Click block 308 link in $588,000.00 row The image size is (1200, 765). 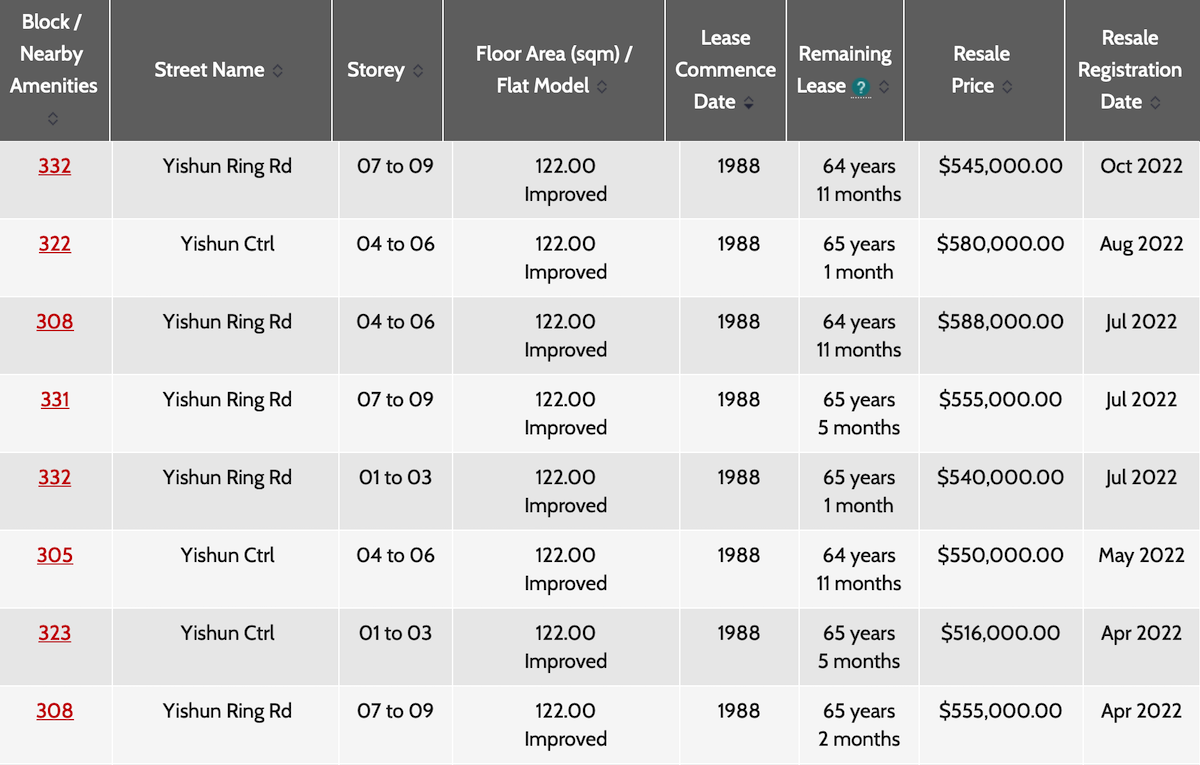tap(55, 322)
